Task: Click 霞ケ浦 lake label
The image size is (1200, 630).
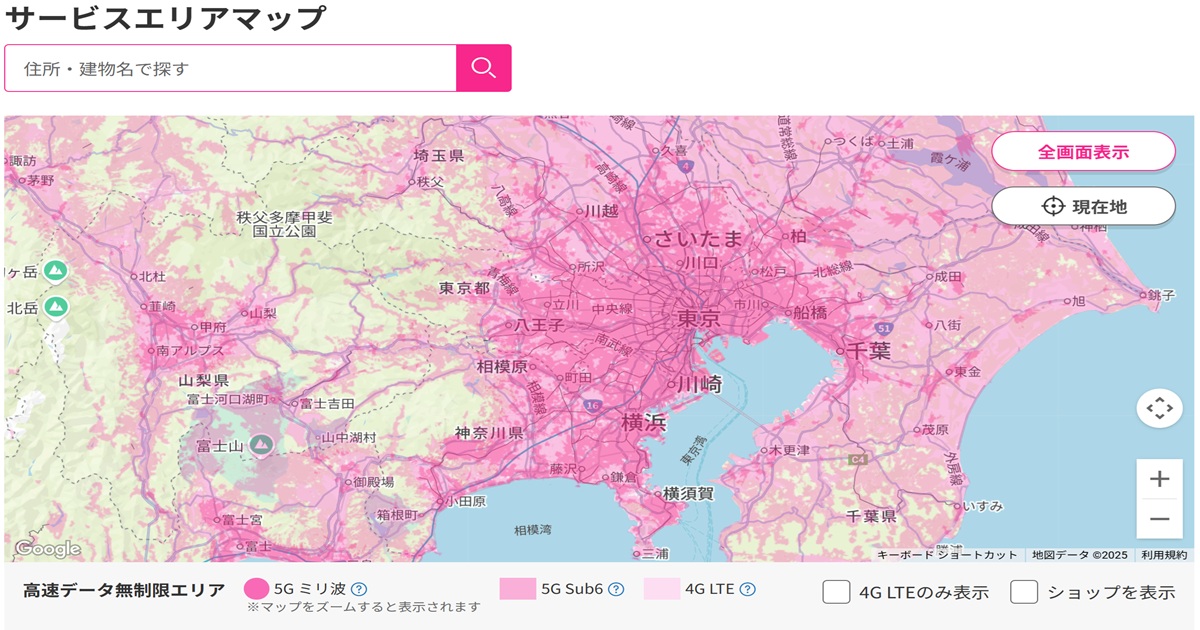Action: (x=950, y=160)
